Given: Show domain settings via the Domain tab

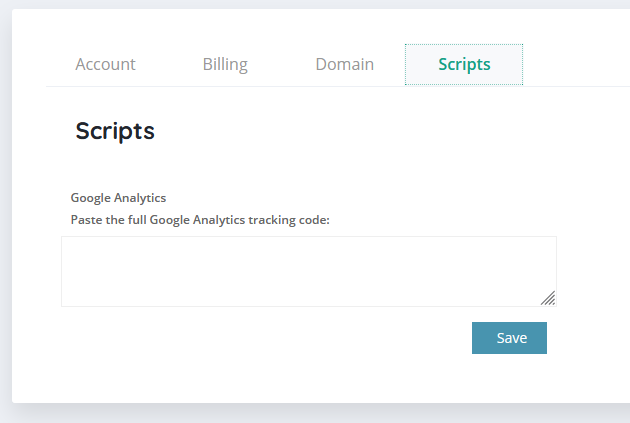Looking at the screenshot, I should tap(344, 65).
